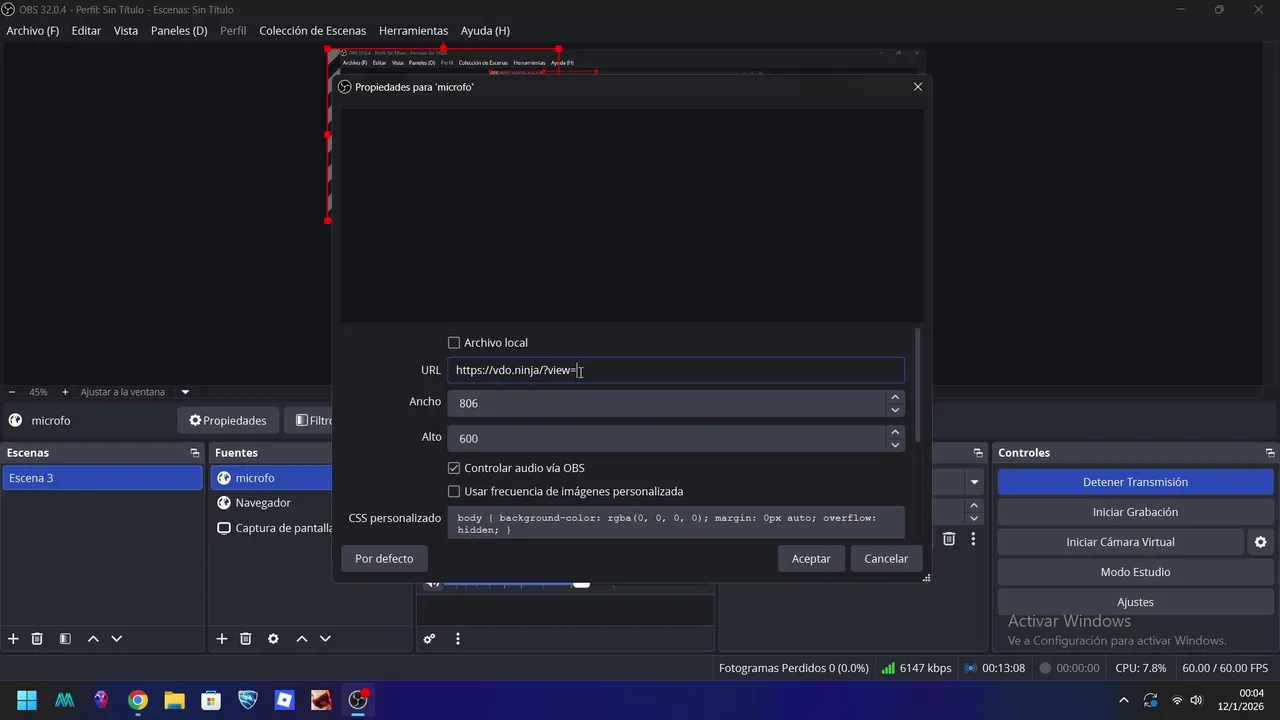The image size is (1280, 720).
Task: Open scene filters icon in Escenas panel
Action: 65,639
